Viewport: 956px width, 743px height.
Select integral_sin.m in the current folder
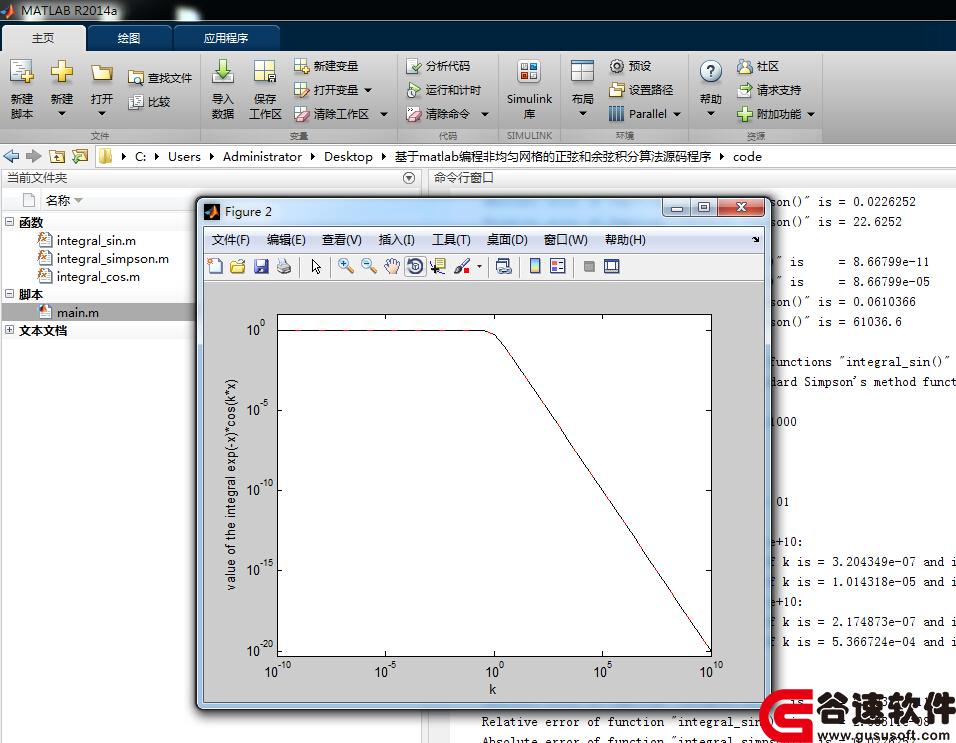click(96, 241)
